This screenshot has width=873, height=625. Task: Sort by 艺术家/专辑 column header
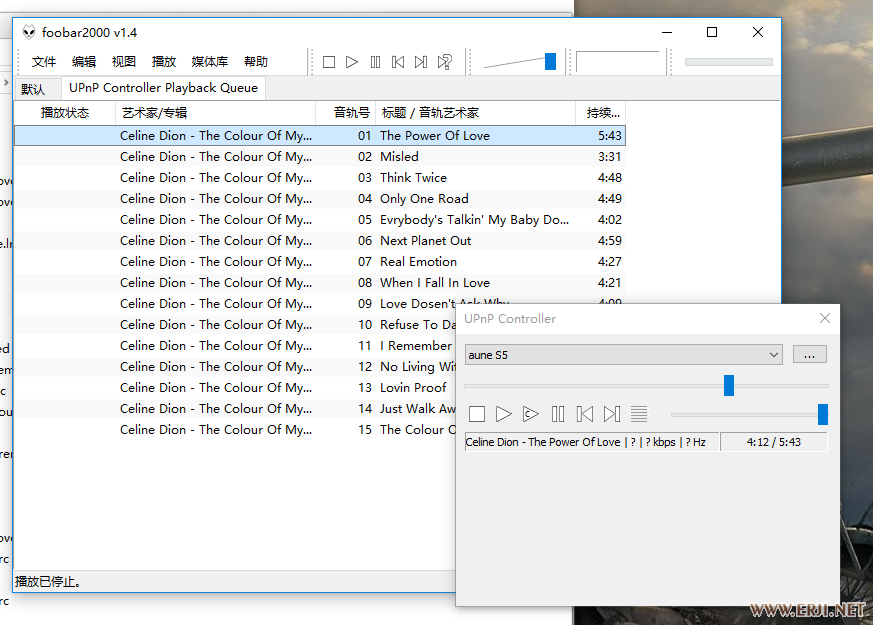click(215, 113)
